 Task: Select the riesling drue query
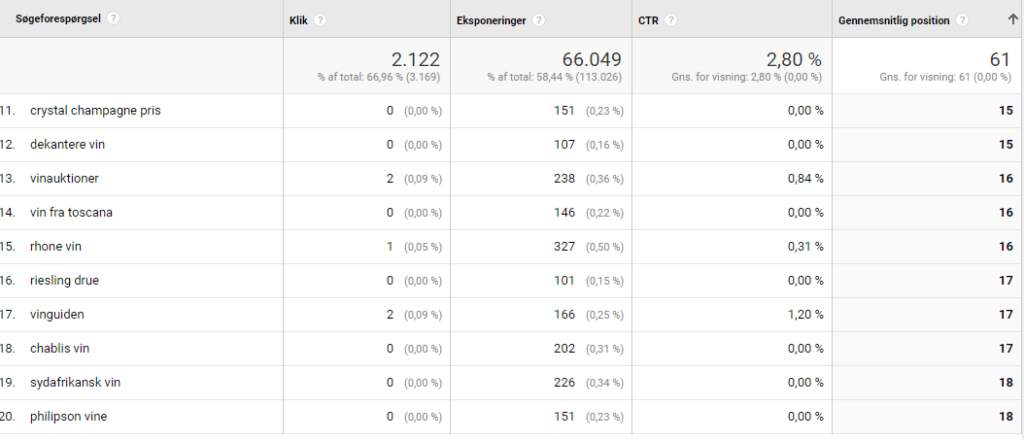pyautogui.click(x=65, y=281)
